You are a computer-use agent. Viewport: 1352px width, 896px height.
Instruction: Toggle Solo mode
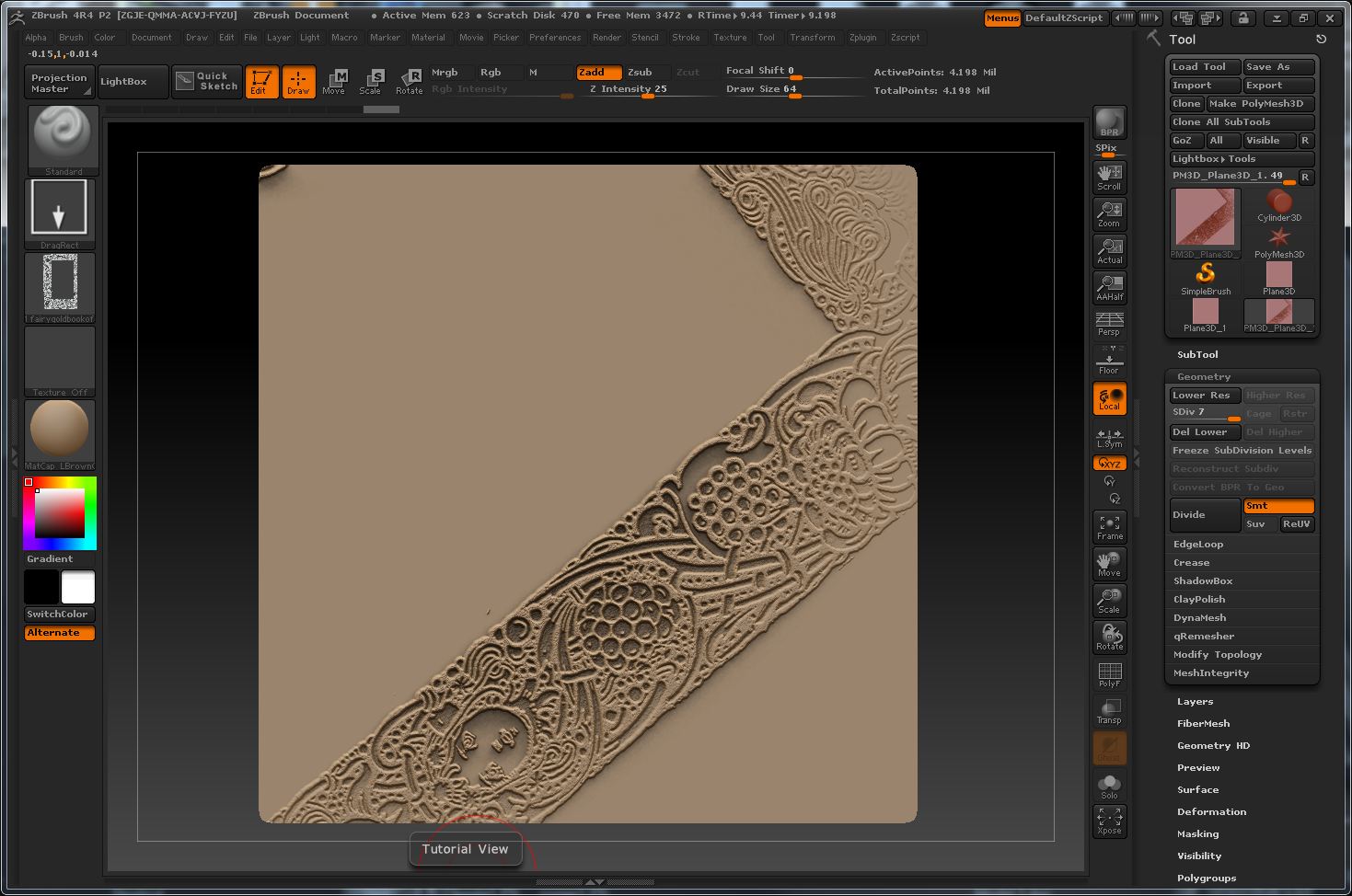coord(1110,785)
